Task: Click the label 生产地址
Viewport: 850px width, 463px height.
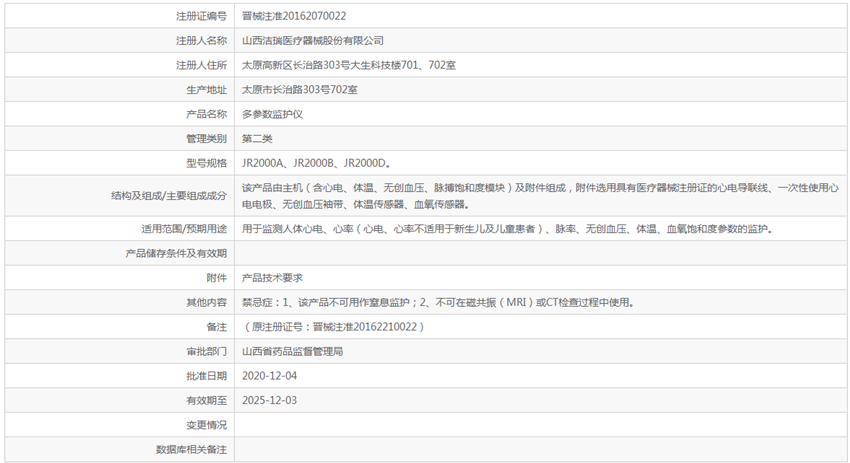Action: tap(207, 89)
